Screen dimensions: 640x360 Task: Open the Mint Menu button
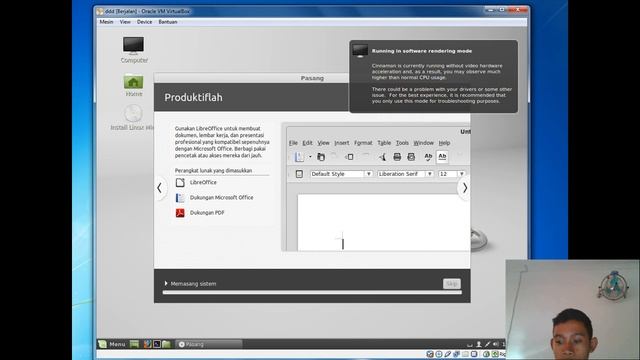(112, 344)
